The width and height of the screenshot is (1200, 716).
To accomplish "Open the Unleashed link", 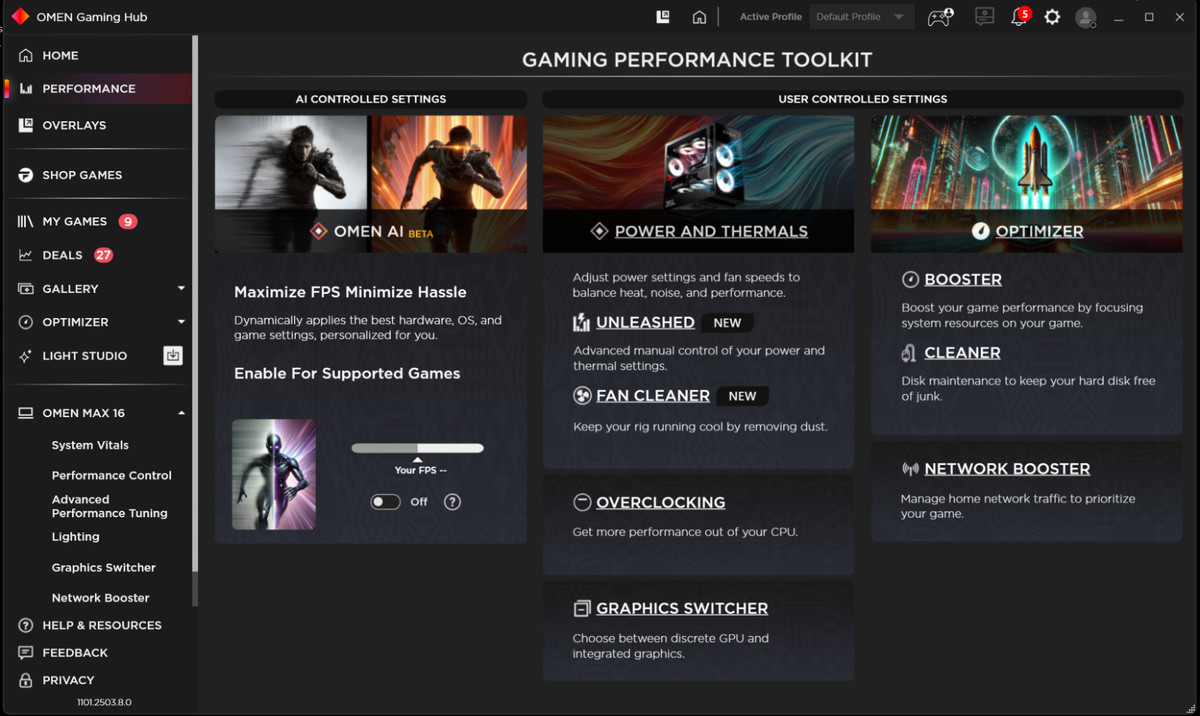I will (x=645, y=322).
